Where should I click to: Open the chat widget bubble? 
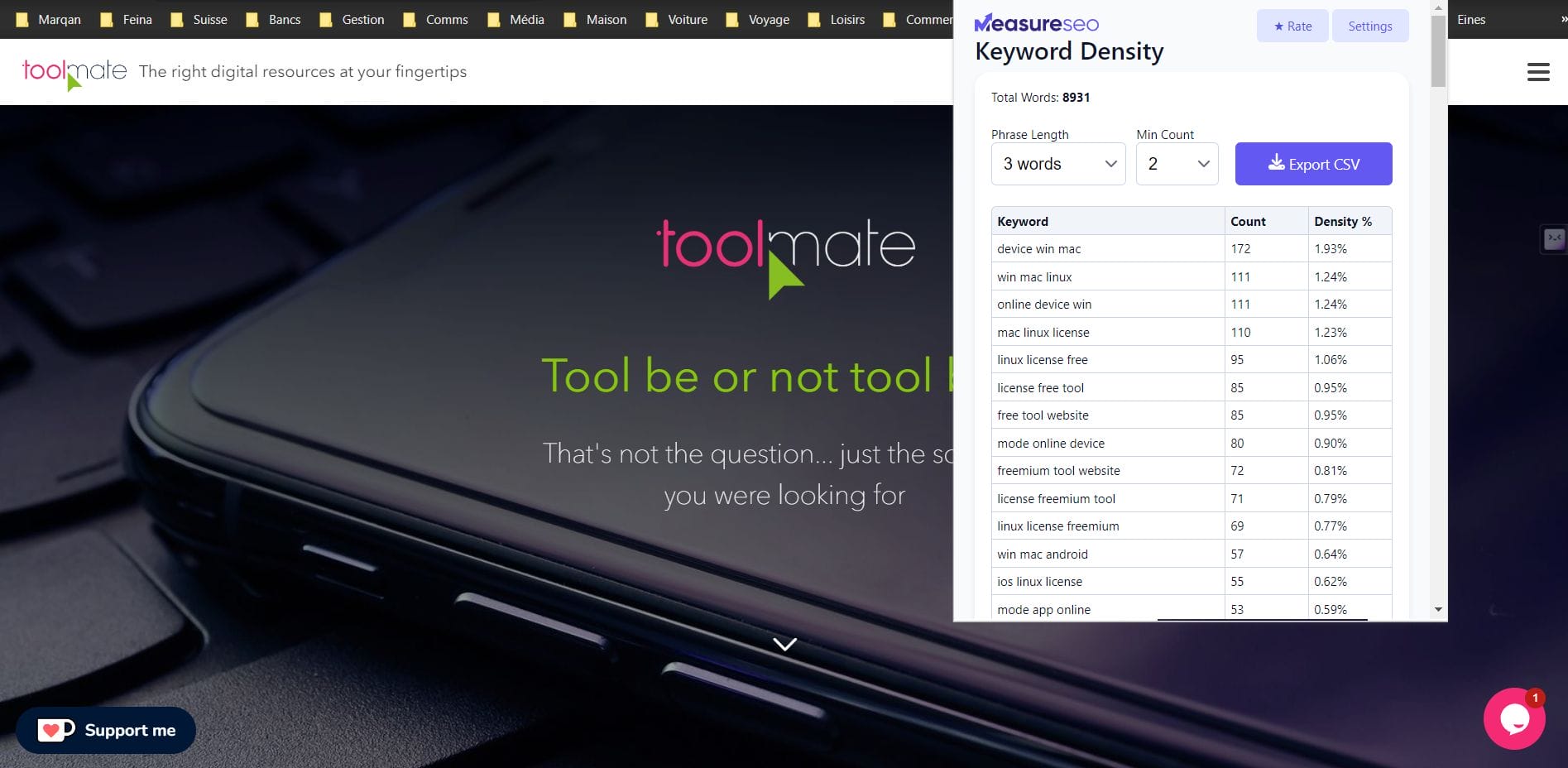(1515, 718)
